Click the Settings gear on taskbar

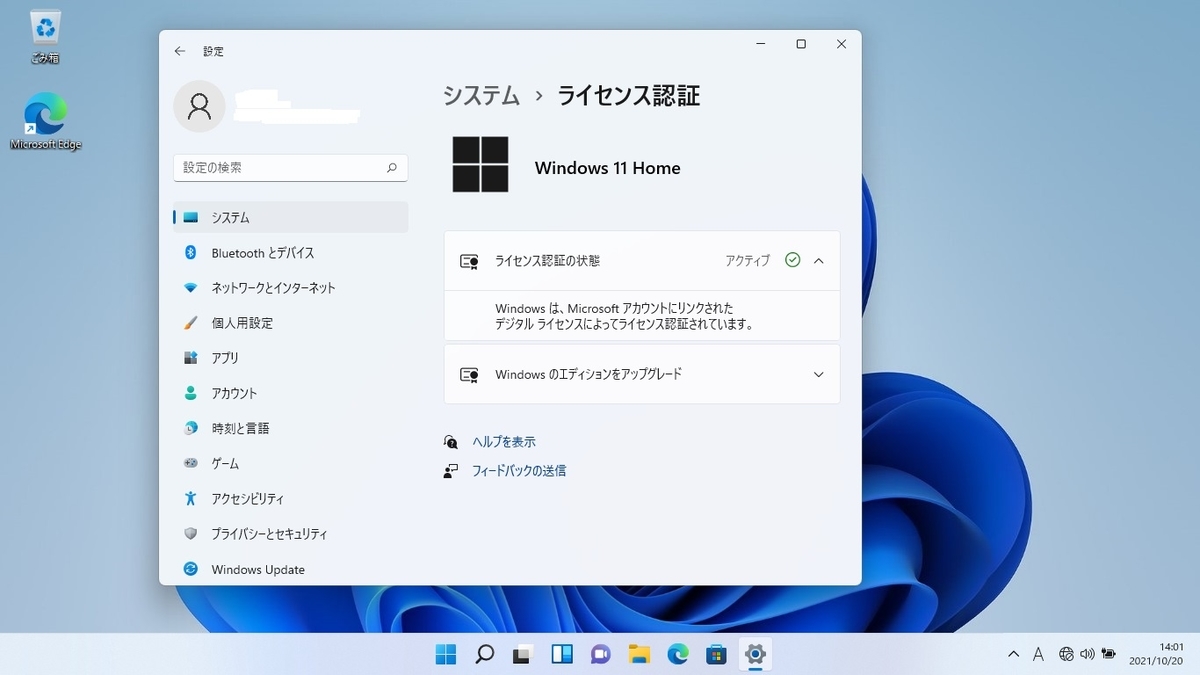point(755,654)
